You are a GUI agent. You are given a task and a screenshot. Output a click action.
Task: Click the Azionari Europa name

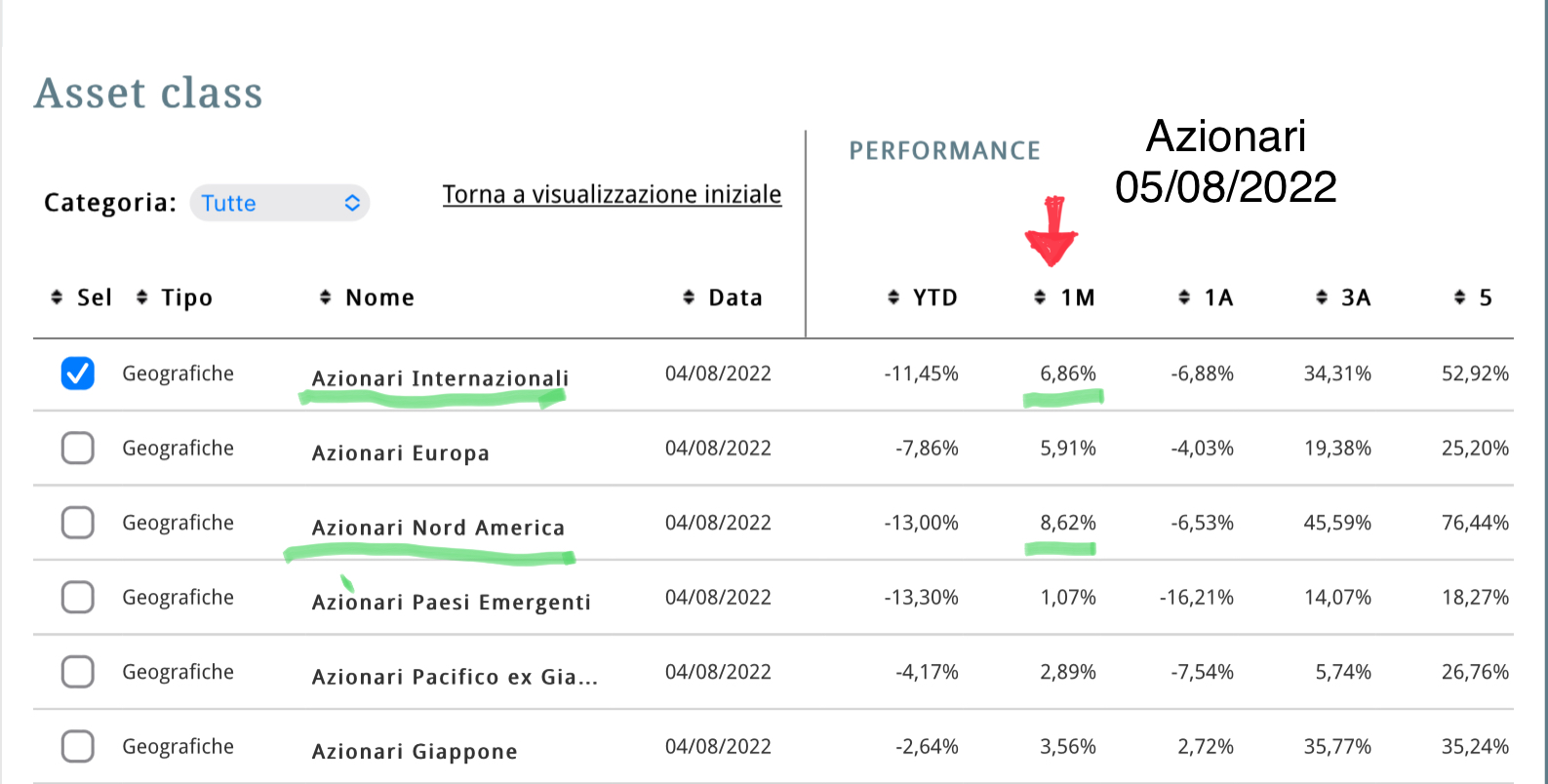400,453
